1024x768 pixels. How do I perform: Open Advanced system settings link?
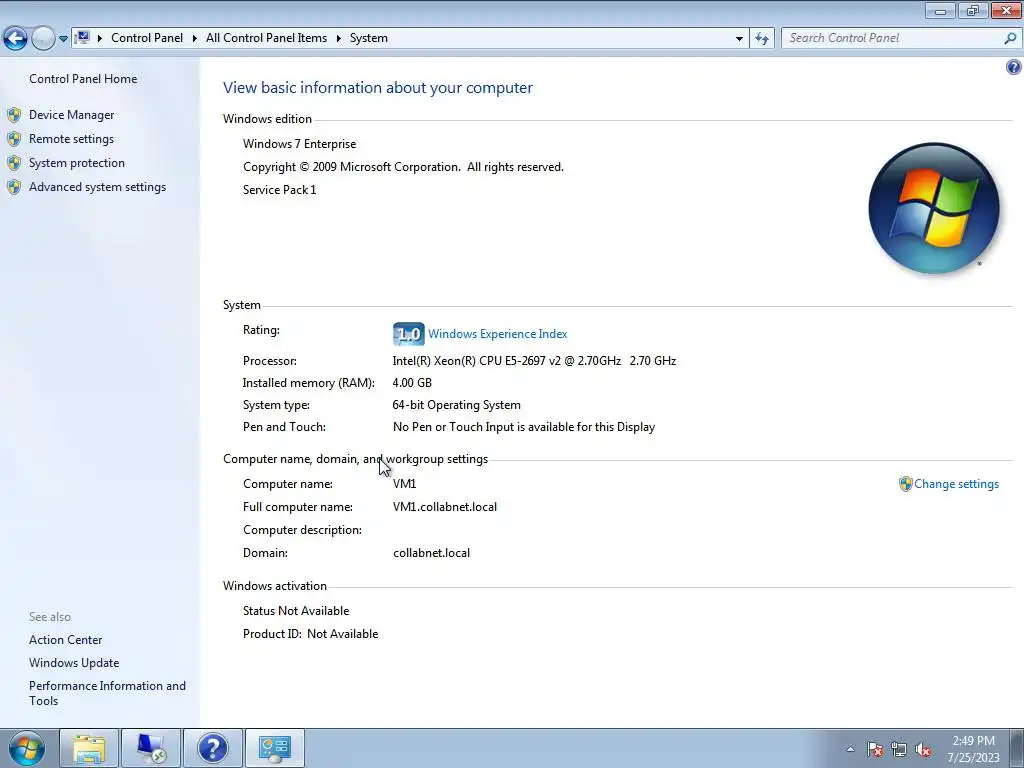(x=97, y=187)
